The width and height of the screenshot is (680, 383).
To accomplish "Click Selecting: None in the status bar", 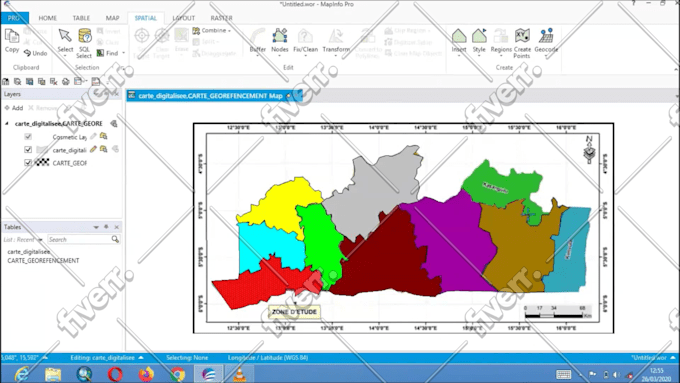I will 187,358.
